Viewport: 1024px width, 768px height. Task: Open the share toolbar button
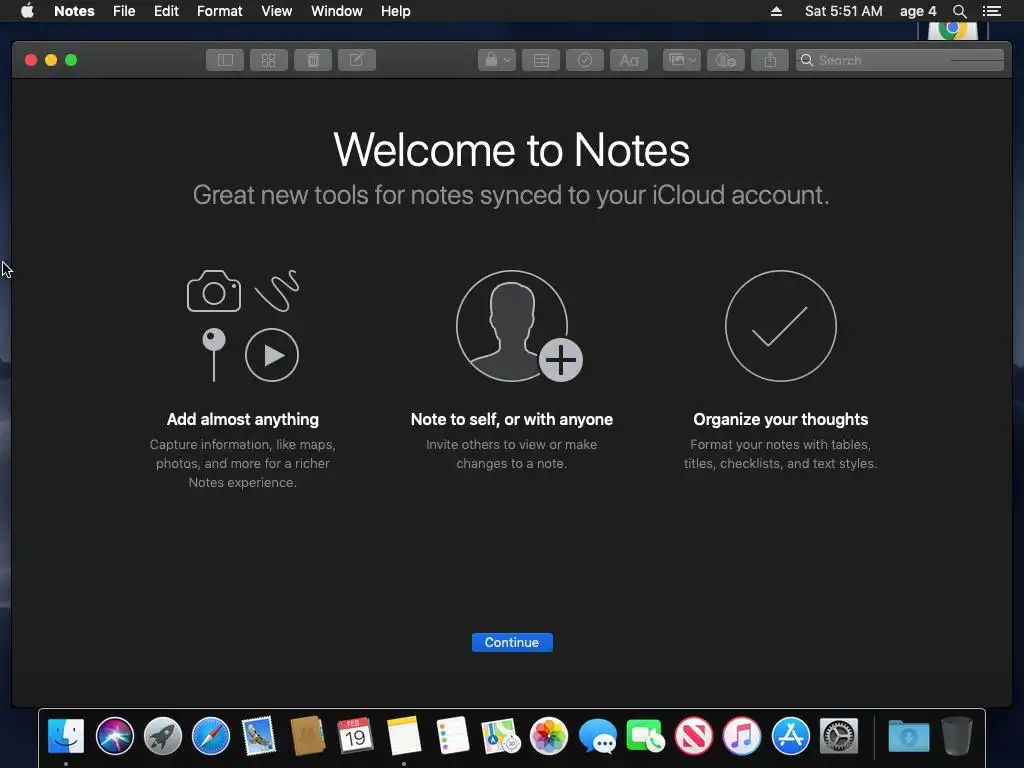(770, 60)
